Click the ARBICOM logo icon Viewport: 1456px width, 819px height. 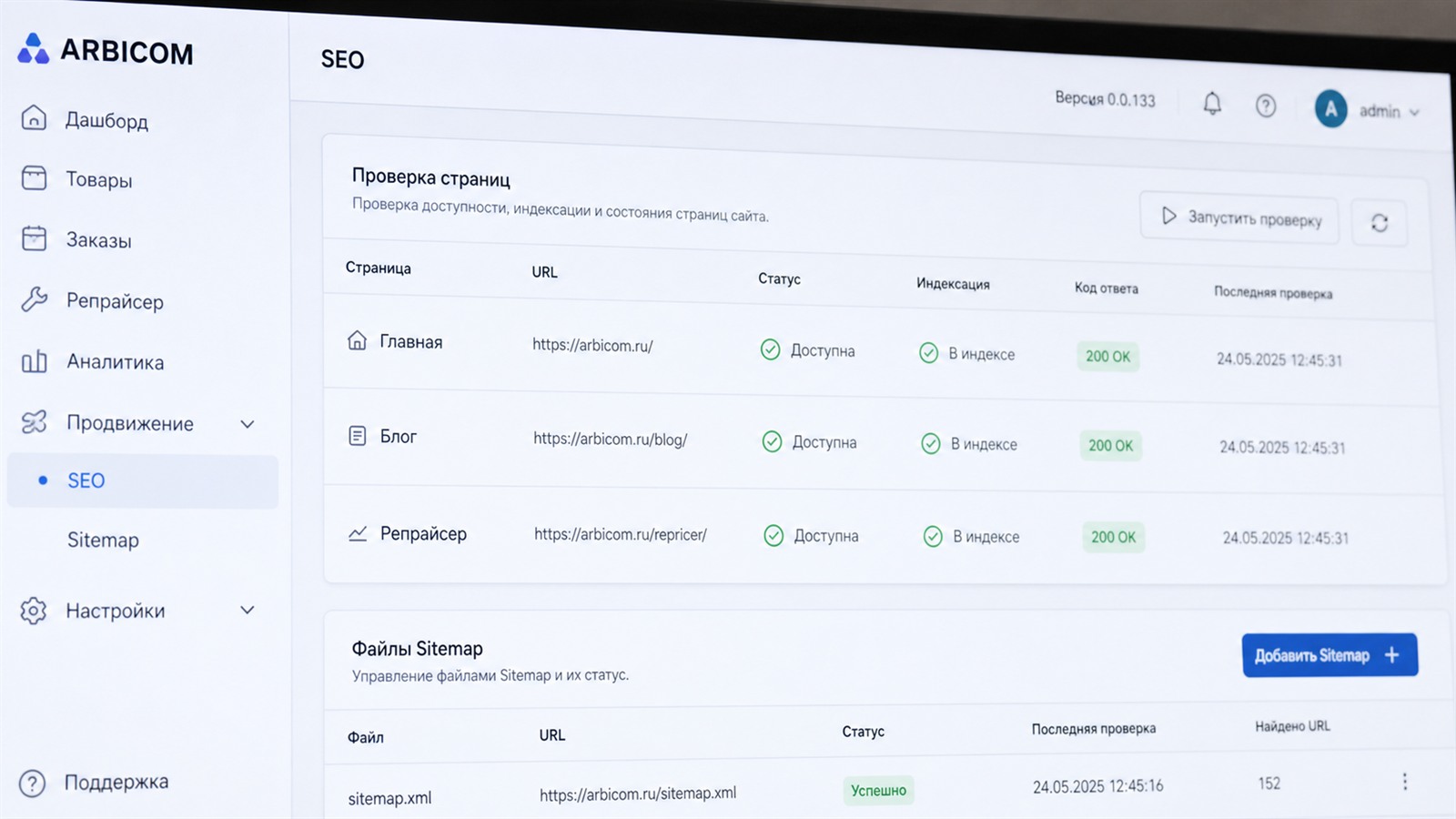[x=34, y=49]
